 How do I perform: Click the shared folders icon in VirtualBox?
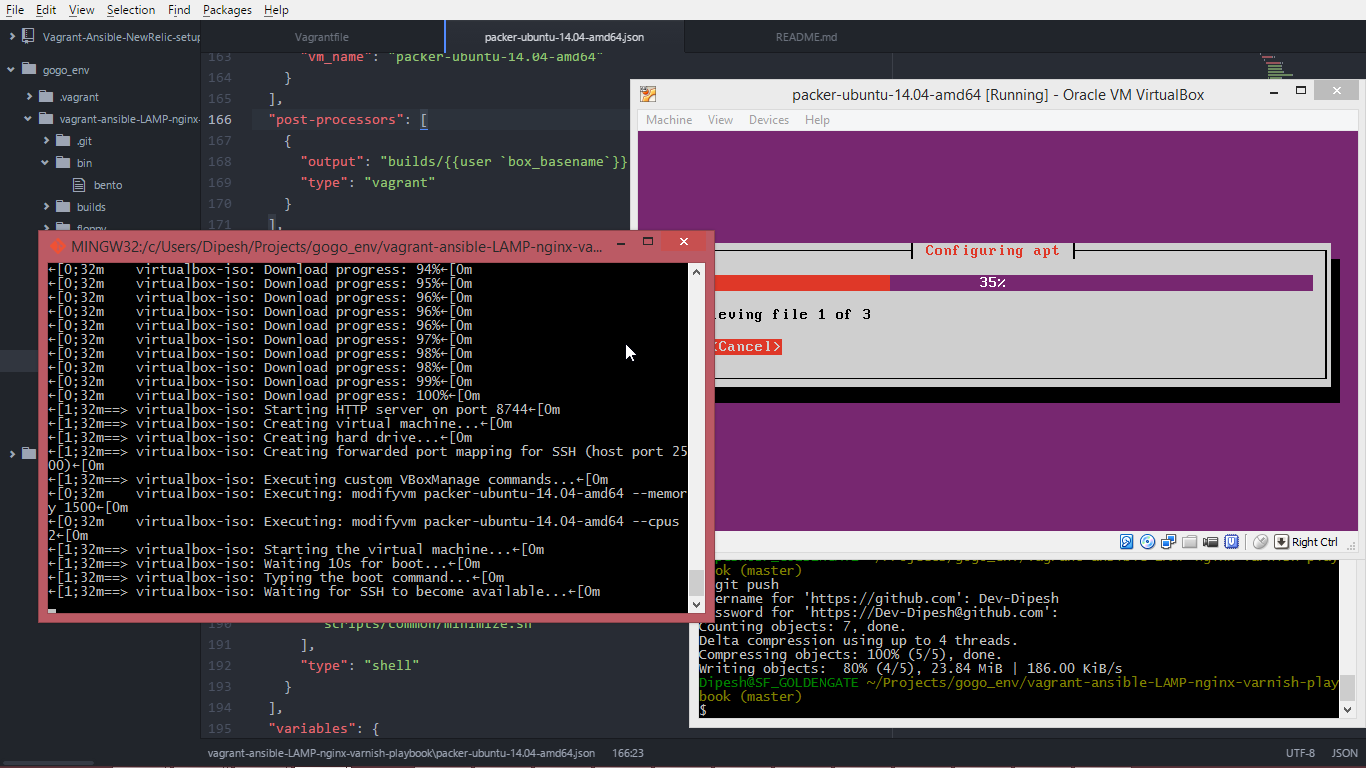click(x=1190, y=542)
